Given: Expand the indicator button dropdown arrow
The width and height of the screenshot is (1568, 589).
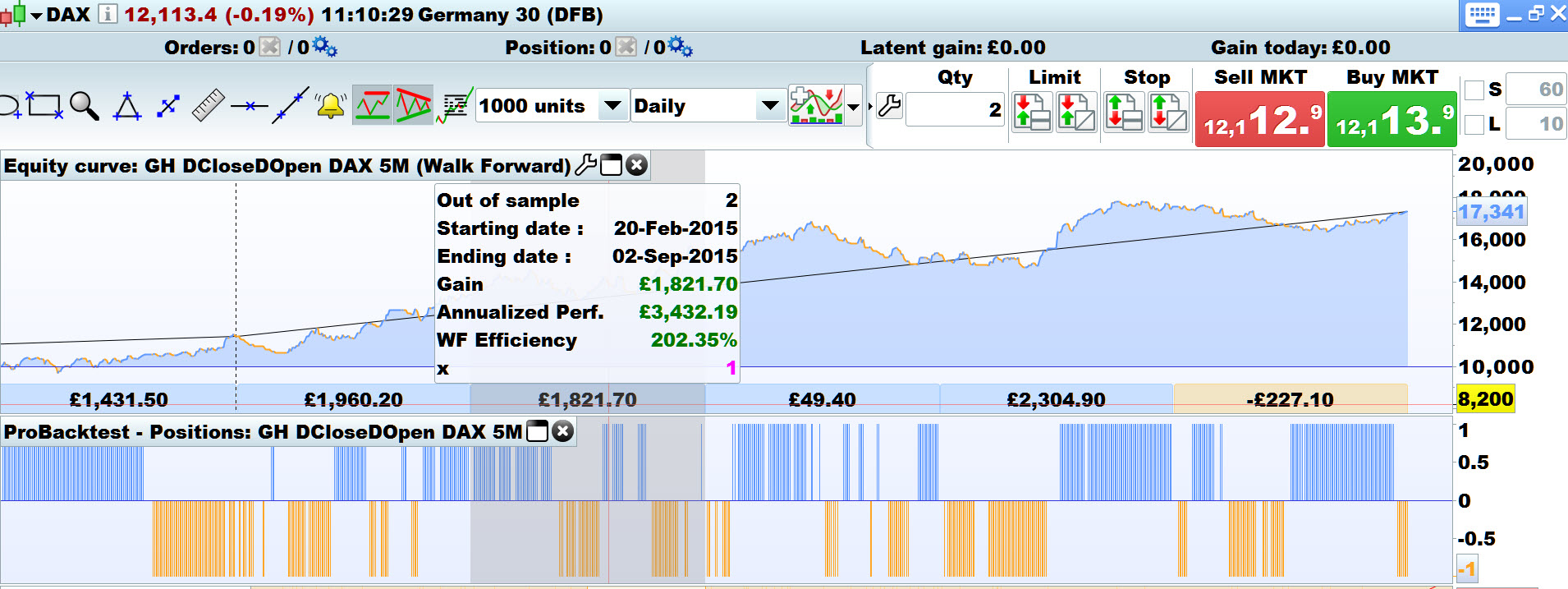Looking at the screenshot, I should 854,107.
